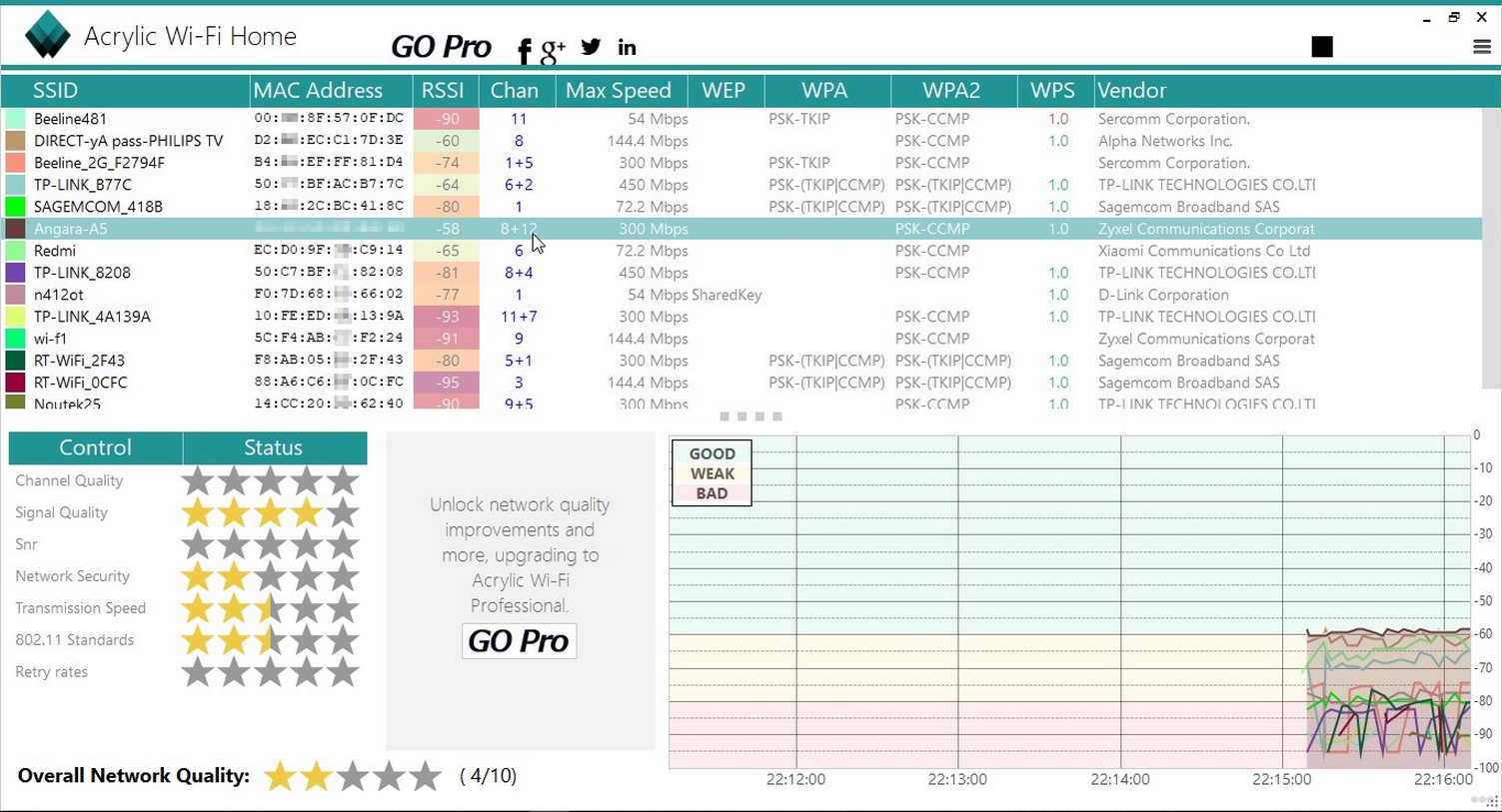Click the network list vertical scrollbar
This screenshot has width=1502, height=812.
[1490, 249]
